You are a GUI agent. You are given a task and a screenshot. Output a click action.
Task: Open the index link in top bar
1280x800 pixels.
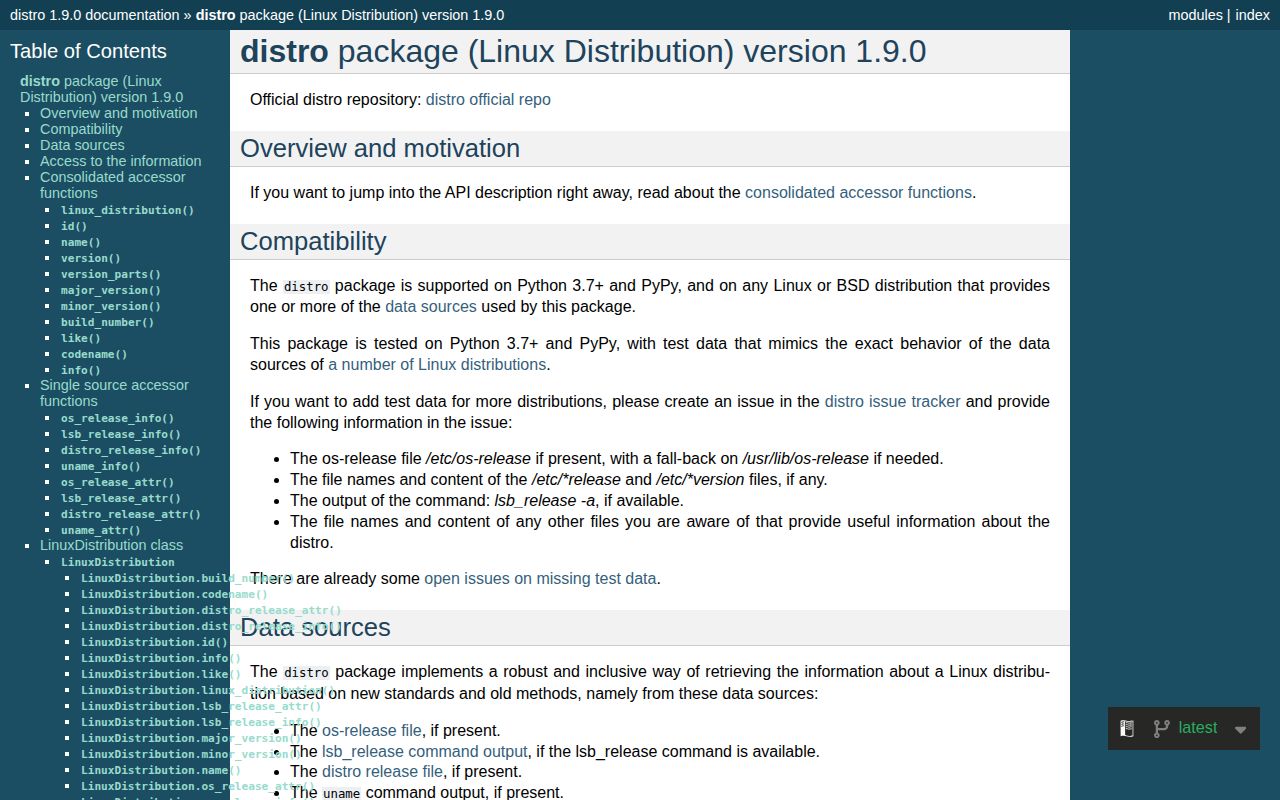(x=1252, y=15)
